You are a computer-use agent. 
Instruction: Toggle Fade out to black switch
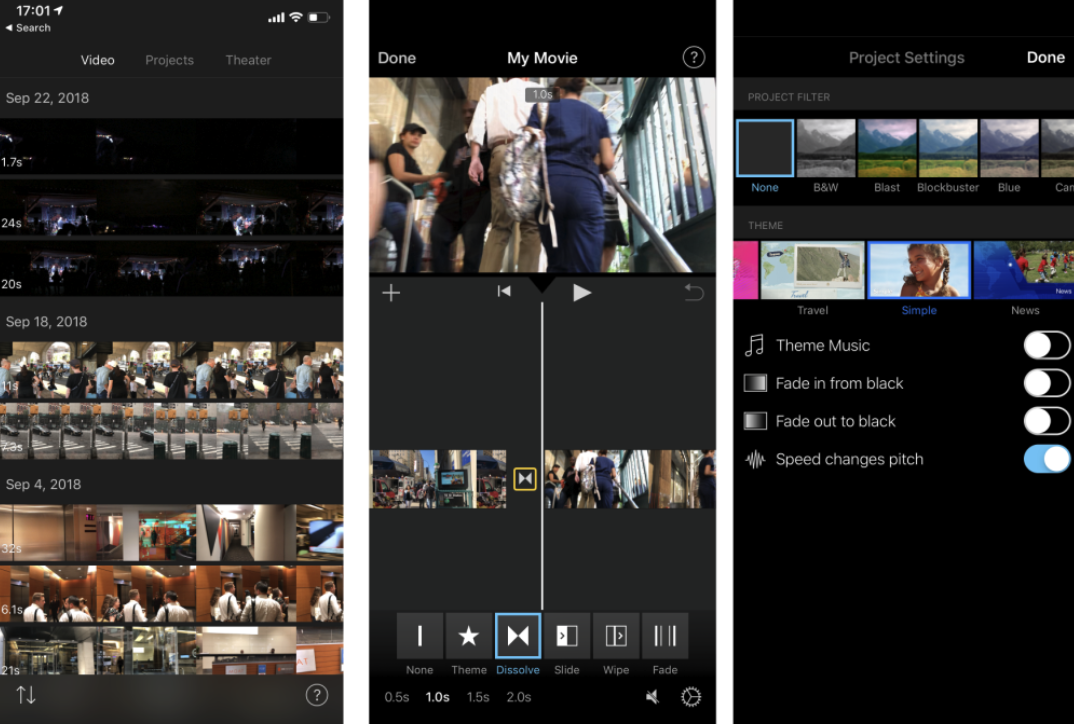click(1046, 421)
